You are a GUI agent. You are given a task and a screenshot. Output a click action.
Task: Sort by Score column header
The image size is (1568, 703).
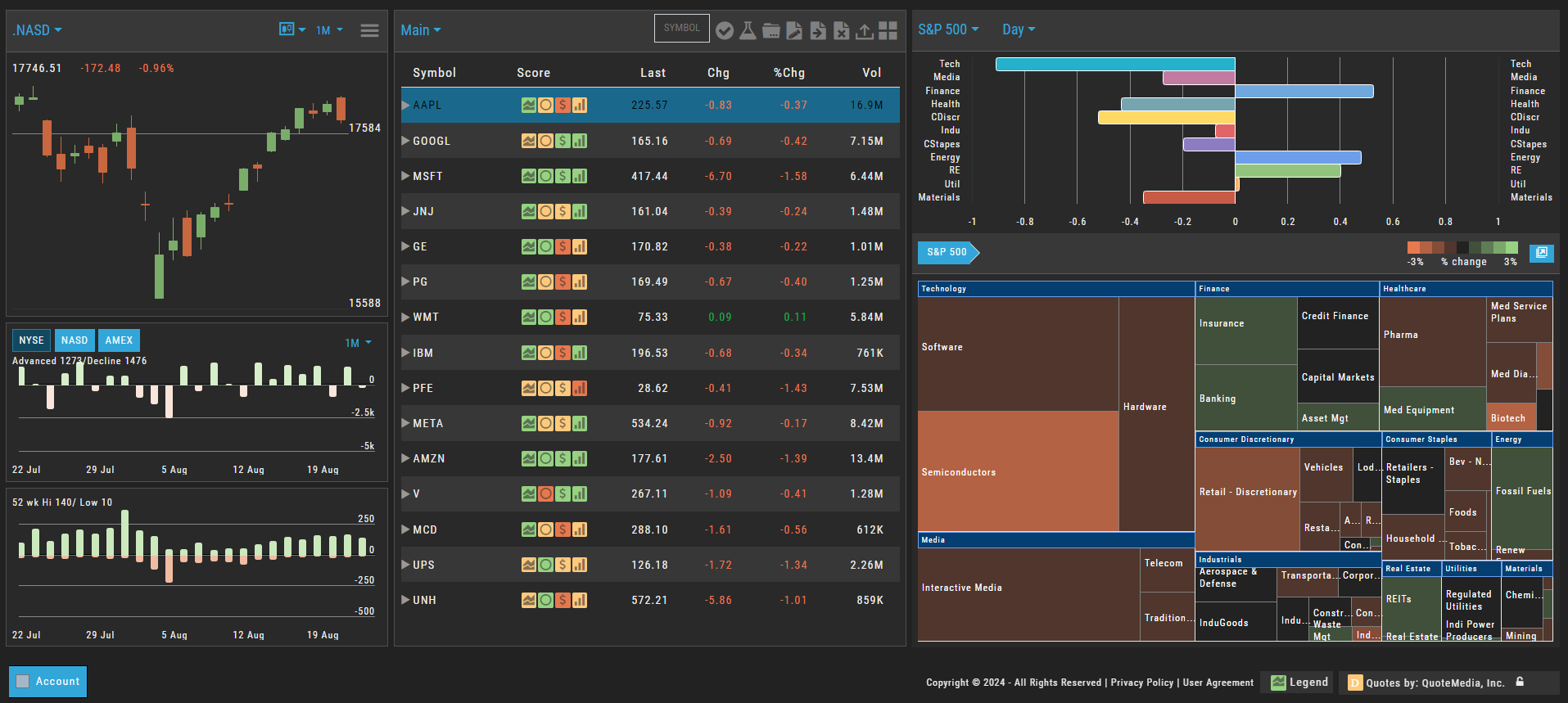click(533, 73)
